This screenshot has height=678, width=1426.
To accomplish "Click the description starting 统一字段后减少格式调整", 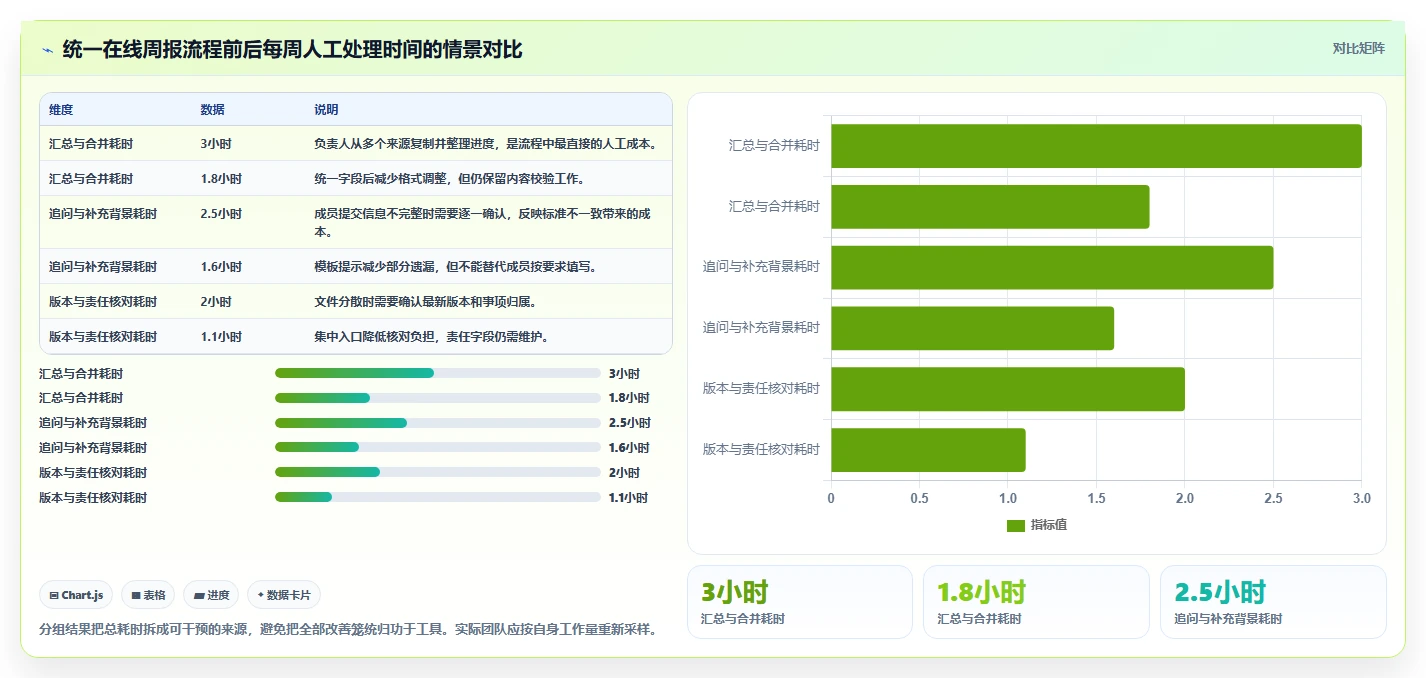I will point(449,179).
